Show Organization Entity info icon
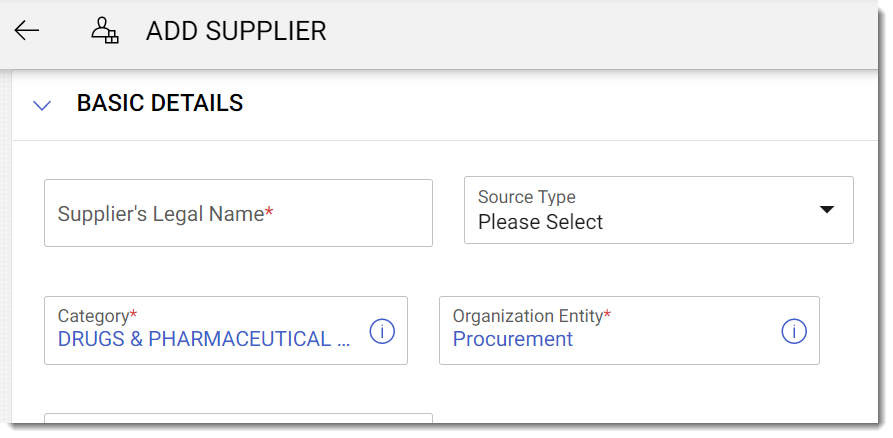This screenshot has width=893, height=438. pos(794,331)
